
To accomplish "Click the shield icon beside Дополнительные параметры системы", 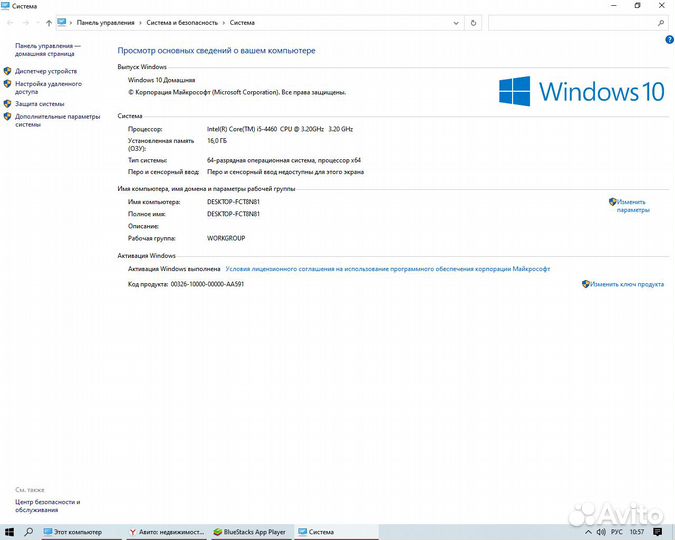I will (7, 116).
